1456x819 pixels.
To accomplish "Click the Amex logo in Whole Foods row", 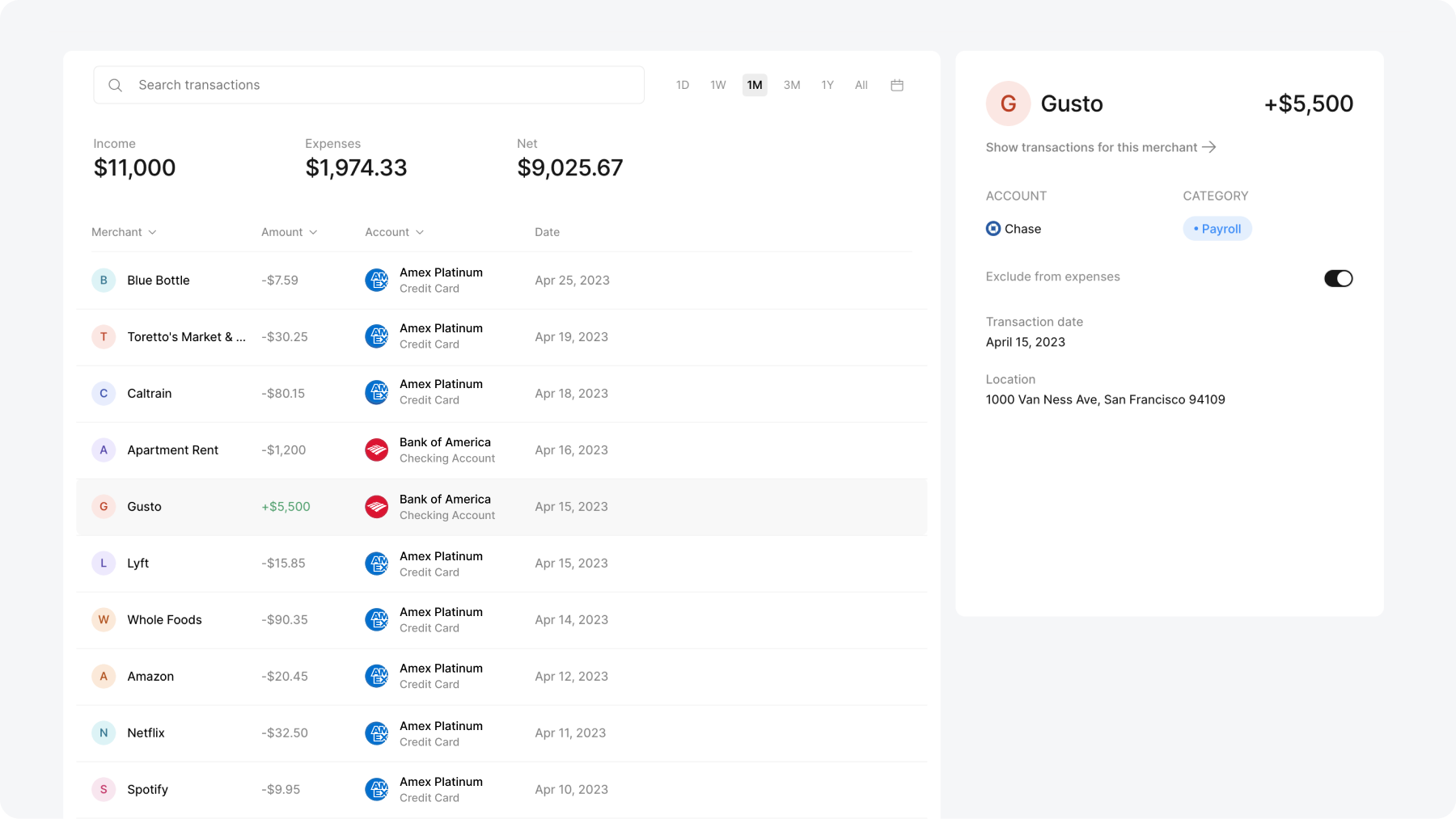I will (377, 620).
